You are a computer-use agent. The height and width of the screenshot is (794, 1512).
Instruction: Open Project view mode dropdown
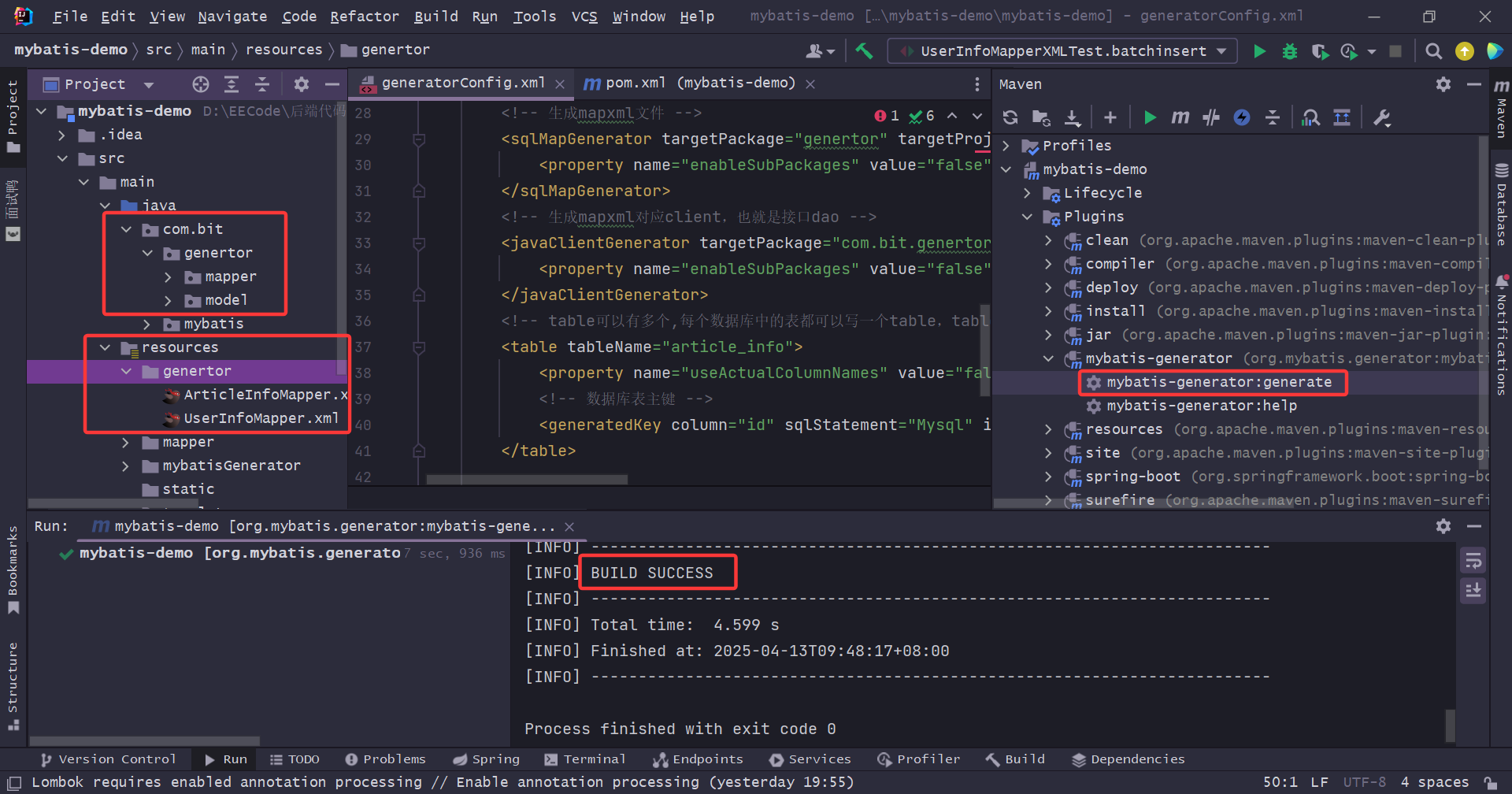pos(149,84)
